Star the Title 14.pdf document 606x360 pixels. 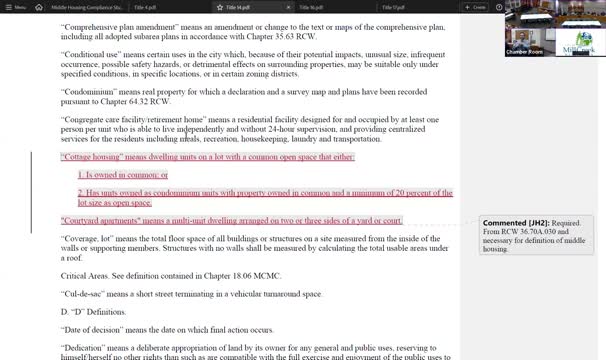click(x=220, y=7)
